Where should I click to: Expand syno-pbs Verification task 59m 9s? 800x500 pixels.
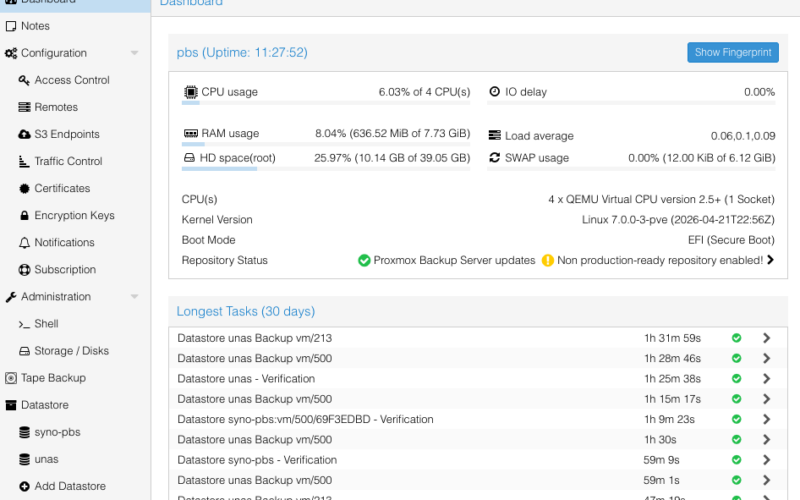tap(766, 460)
